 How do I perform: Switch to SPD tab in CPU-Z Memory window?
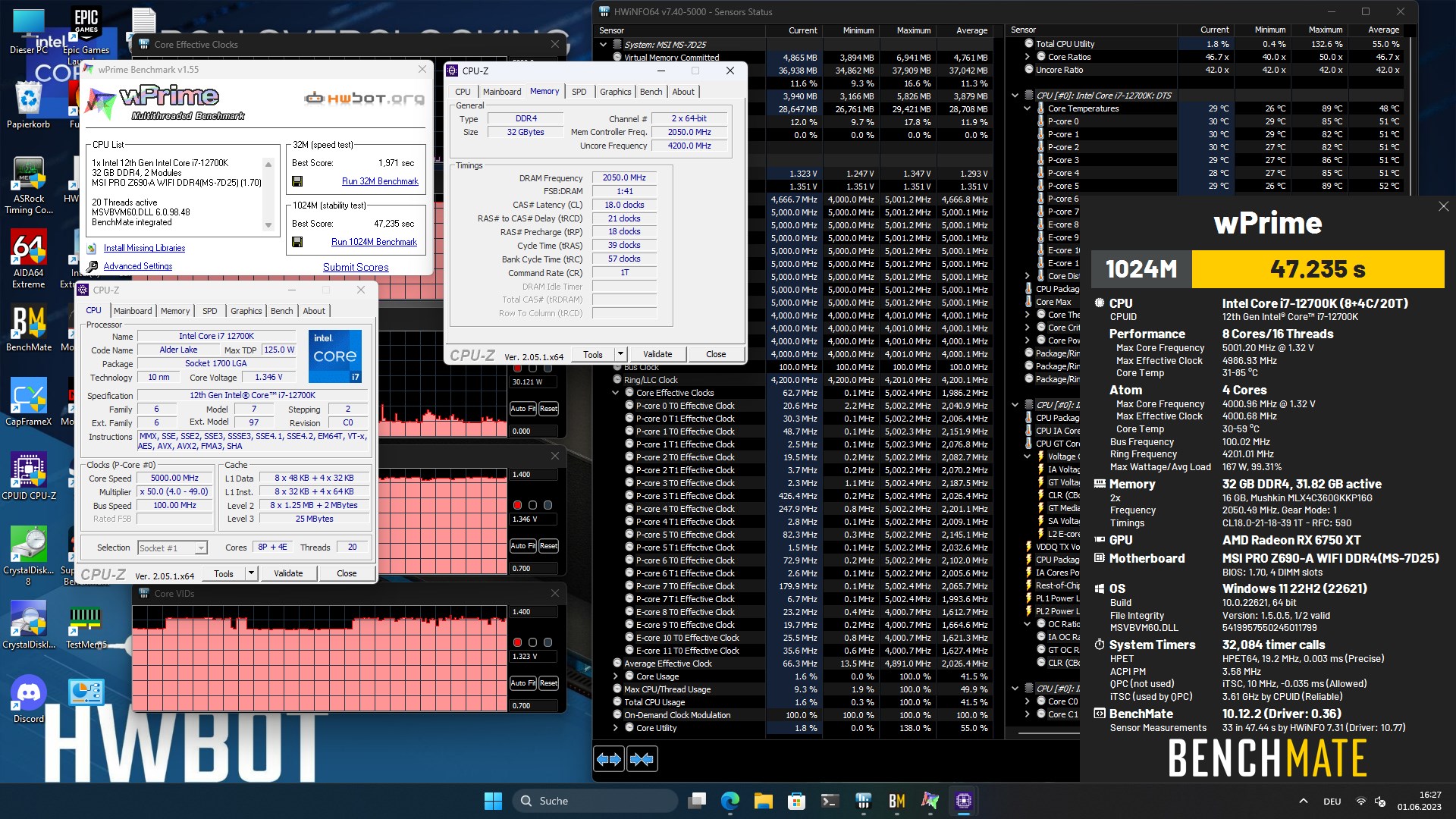(579, 92)
